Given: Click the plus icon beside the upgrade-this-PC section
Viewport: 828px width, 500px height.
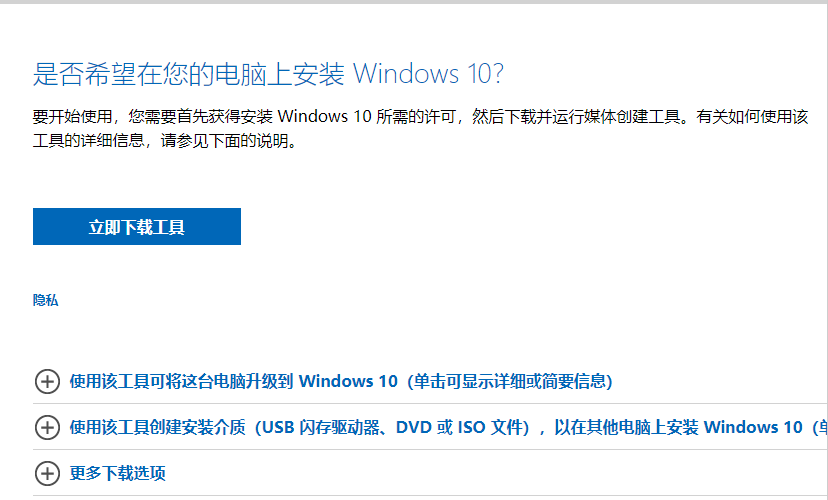Looking at the screenshot, I should pos(47,381).
